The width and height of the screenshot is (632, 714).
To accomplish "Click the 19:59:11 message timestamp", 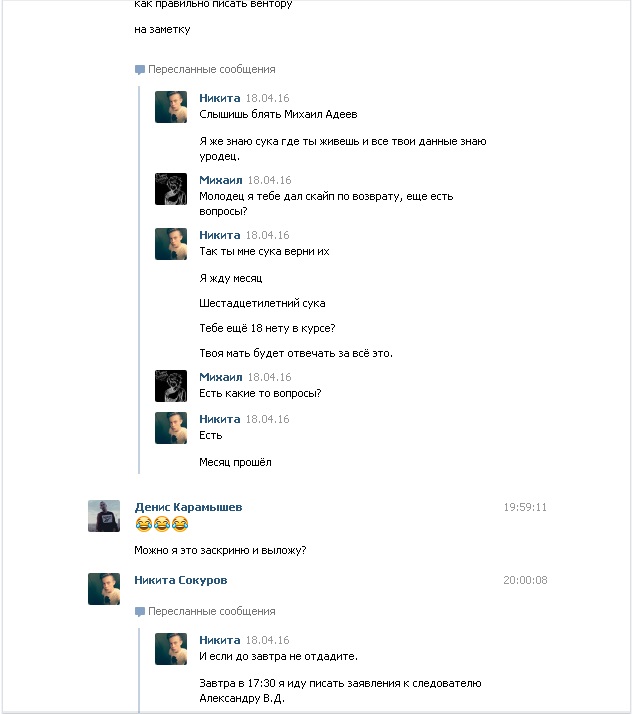I will (x=525, y=507).
